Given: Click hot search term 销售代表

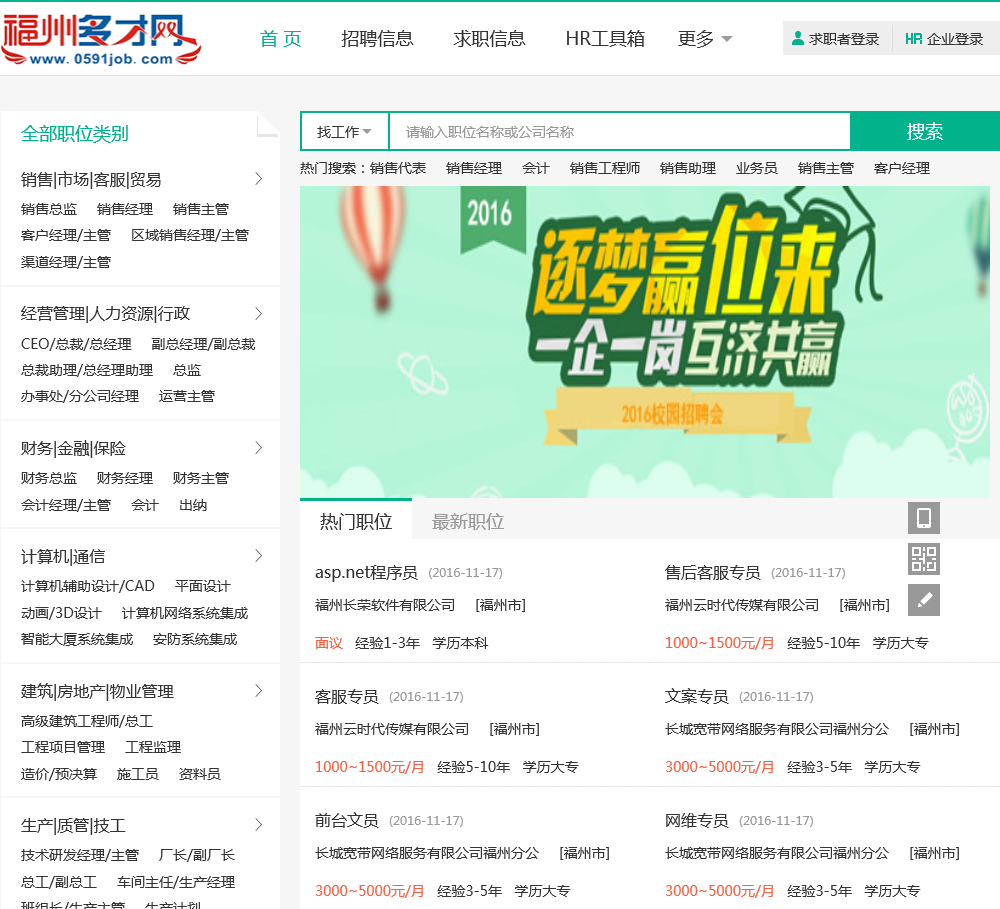Looking at the screenshot, I should [398, 168].
